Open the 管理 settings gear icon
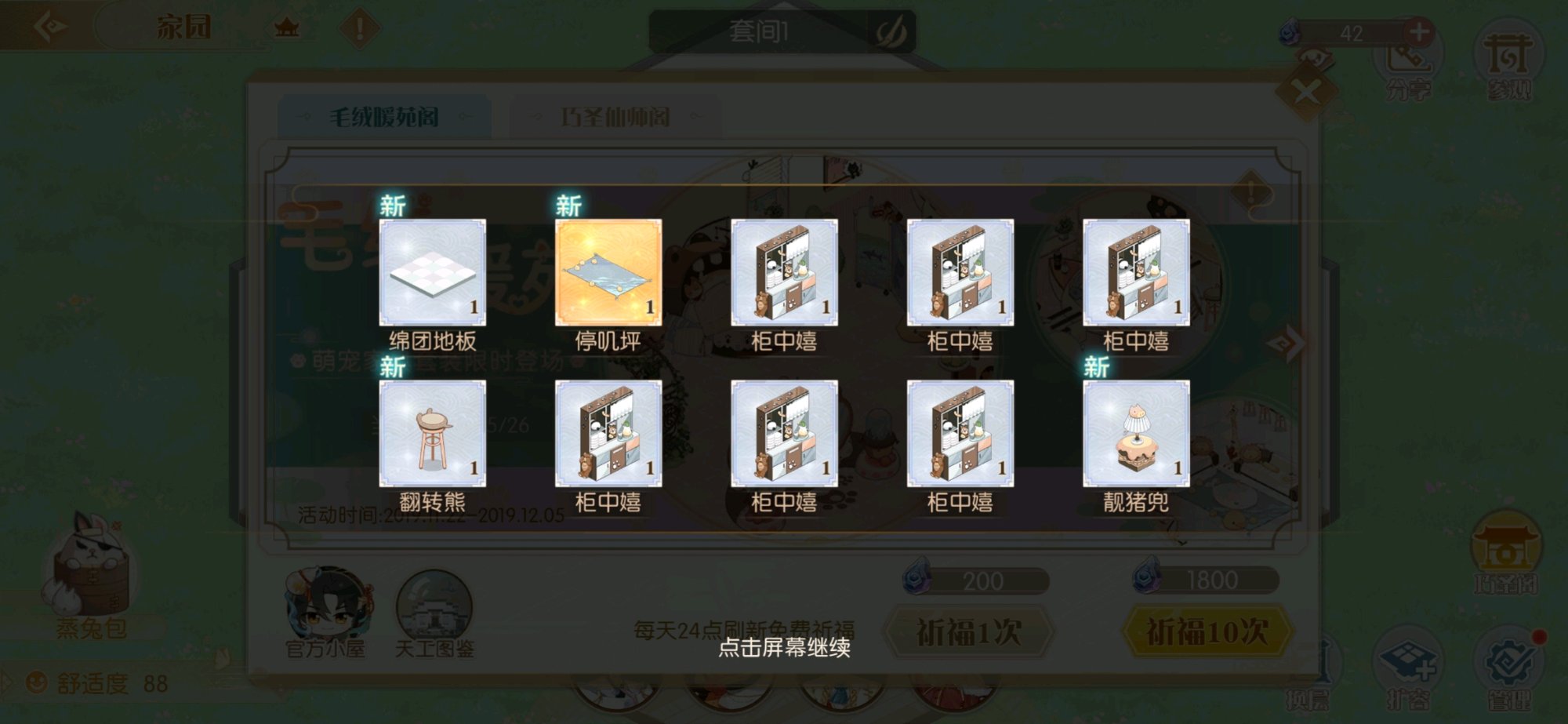1568x724 pixels. pyautogui.click(x=1509, y=668)
